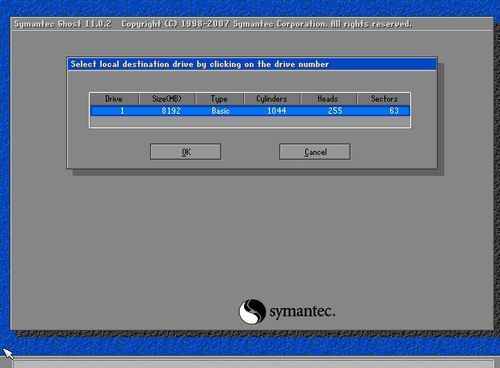The image size is (500, 368).
Task: Click the Cylinders column header
Action: (x=272, y=99)
